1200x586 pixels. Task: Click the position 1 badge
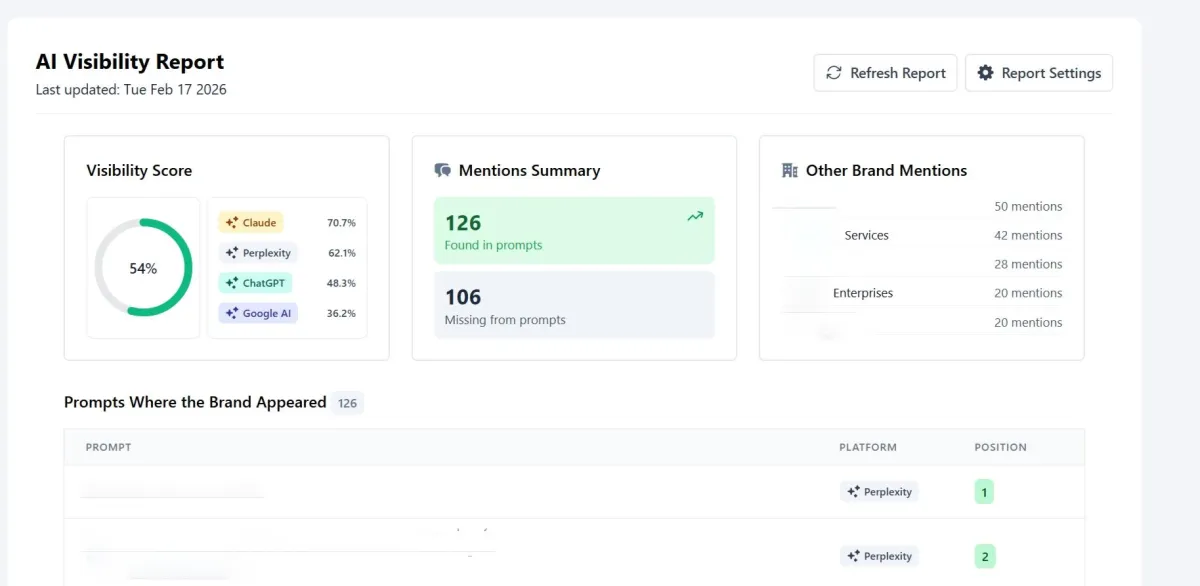coord(984,492)
